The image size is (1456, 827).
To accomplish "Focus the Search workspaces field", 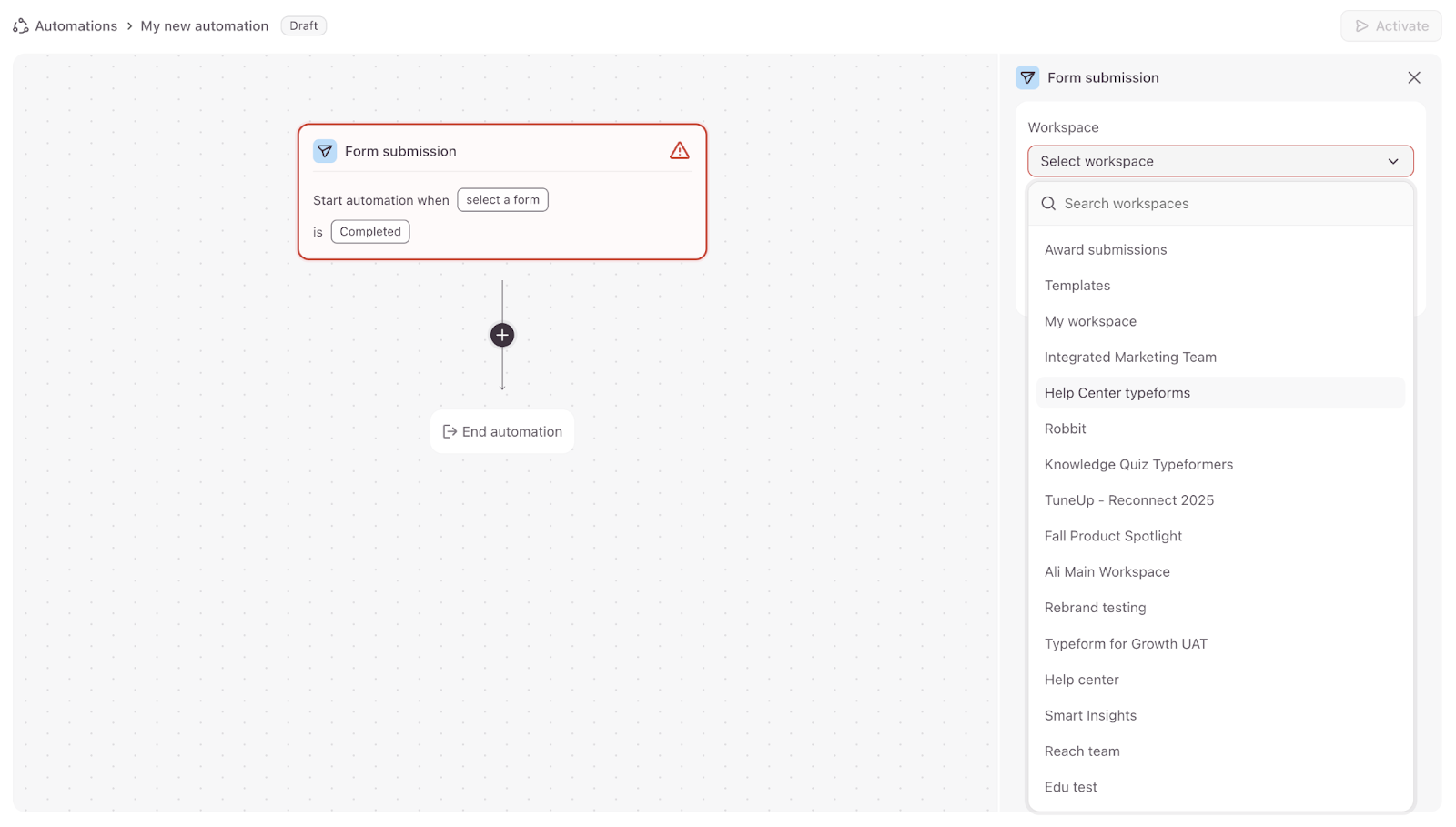I will point(1228,204).
